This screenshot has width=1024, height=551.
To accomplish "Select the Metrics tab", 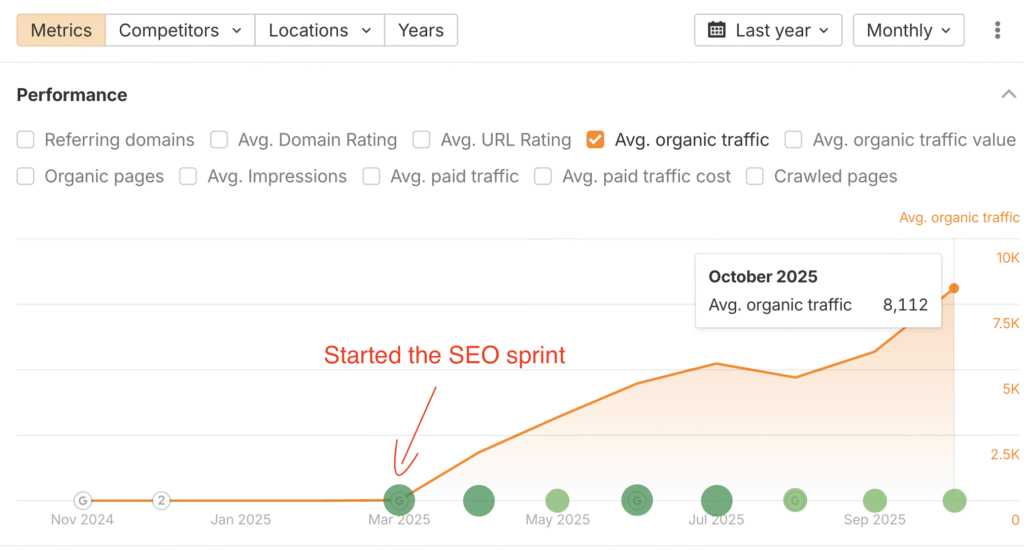I will 61,30.
